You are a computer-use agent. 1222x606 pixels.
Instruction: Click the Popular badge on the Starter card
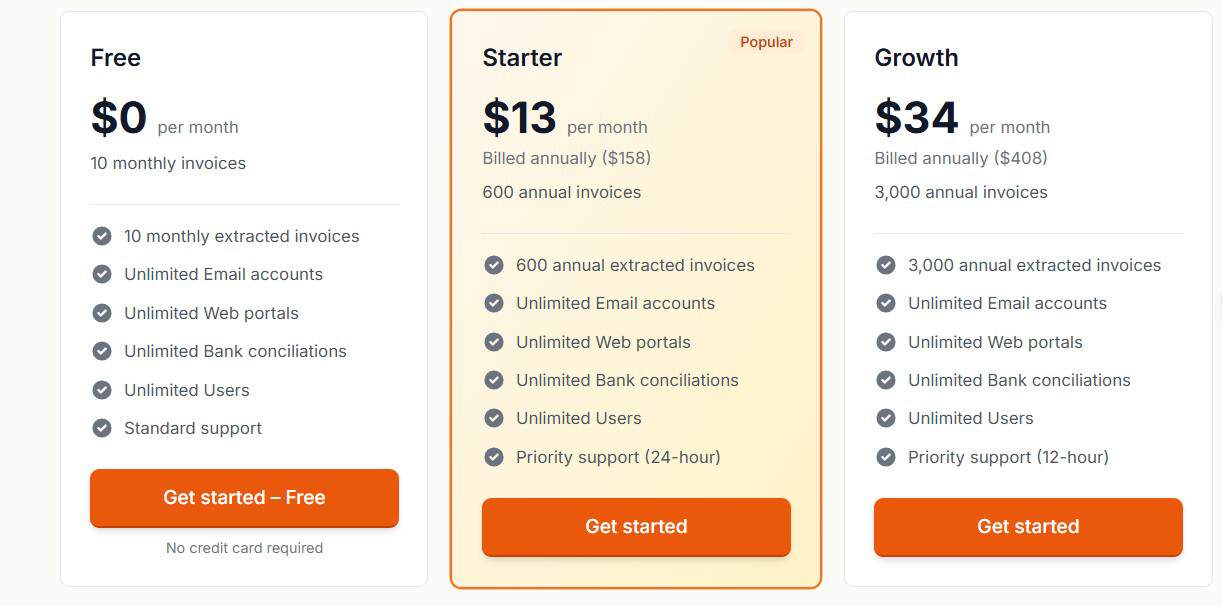[766, 41]
